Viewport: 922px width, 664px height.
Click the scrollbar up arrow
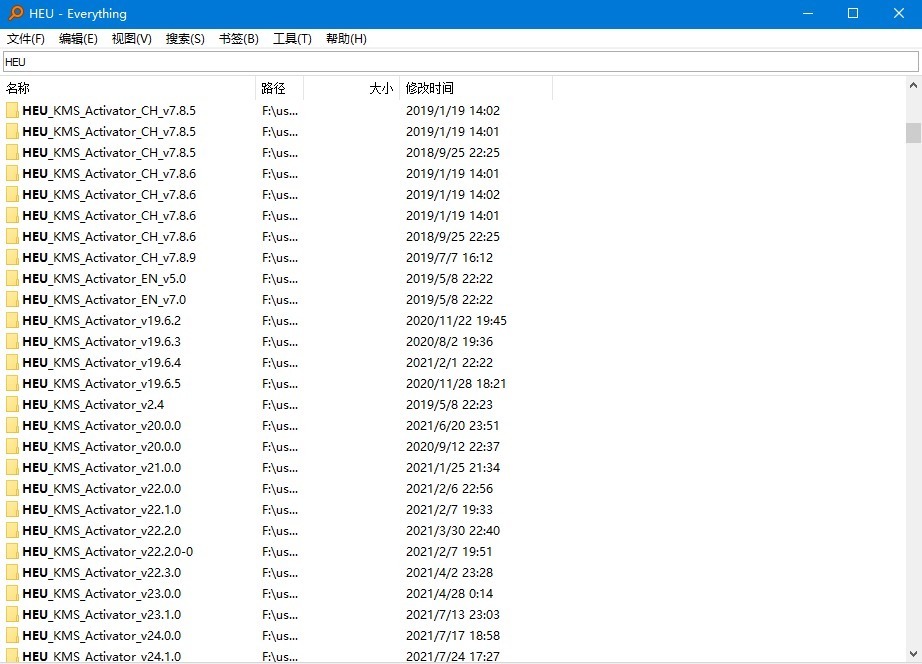click(913, 85)
